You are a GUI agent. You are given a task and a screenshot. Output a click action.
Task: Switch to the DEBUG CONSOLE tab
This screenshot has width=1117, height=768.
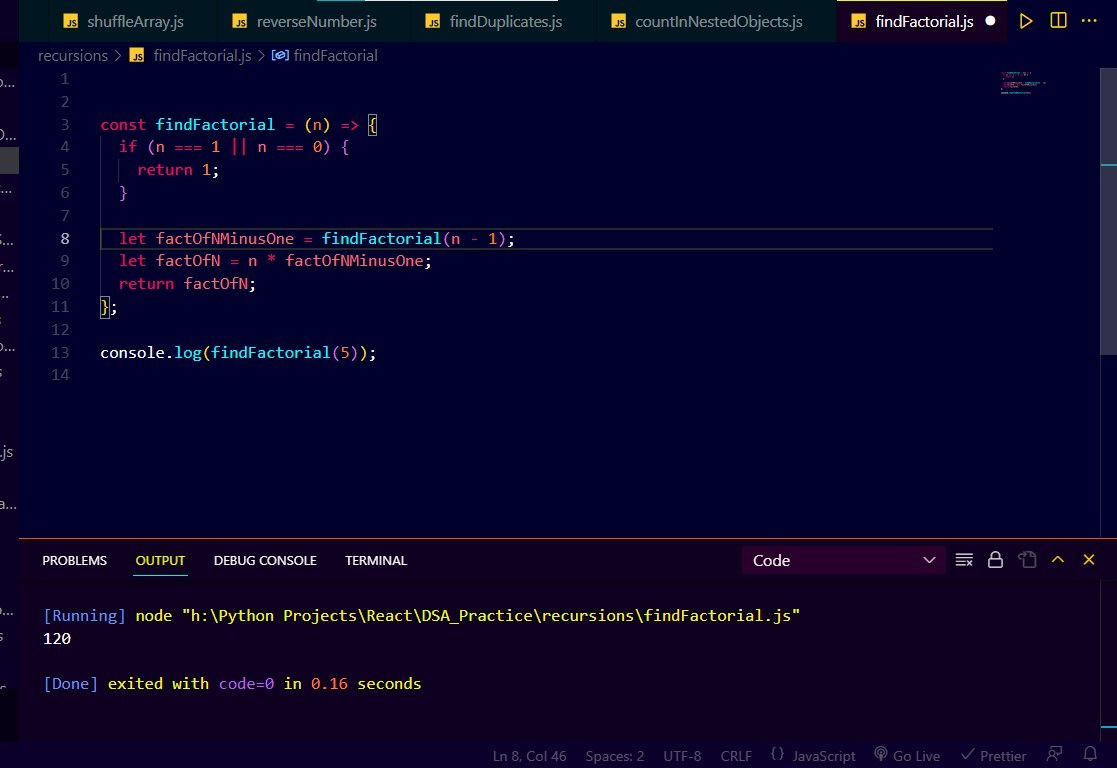pos(265,561)
